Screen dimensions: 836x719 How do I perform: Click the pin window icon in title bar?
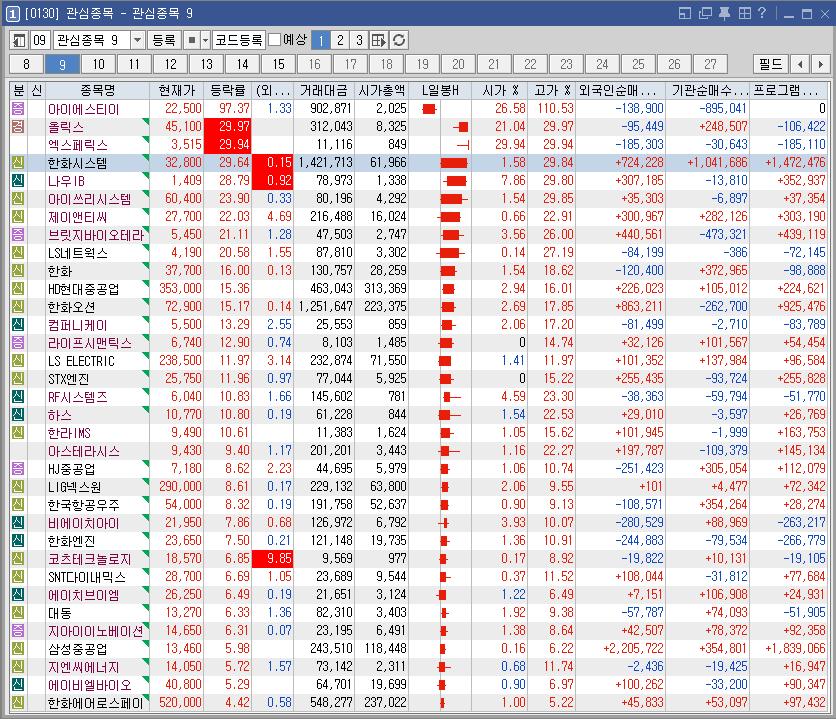pos(724,13)
